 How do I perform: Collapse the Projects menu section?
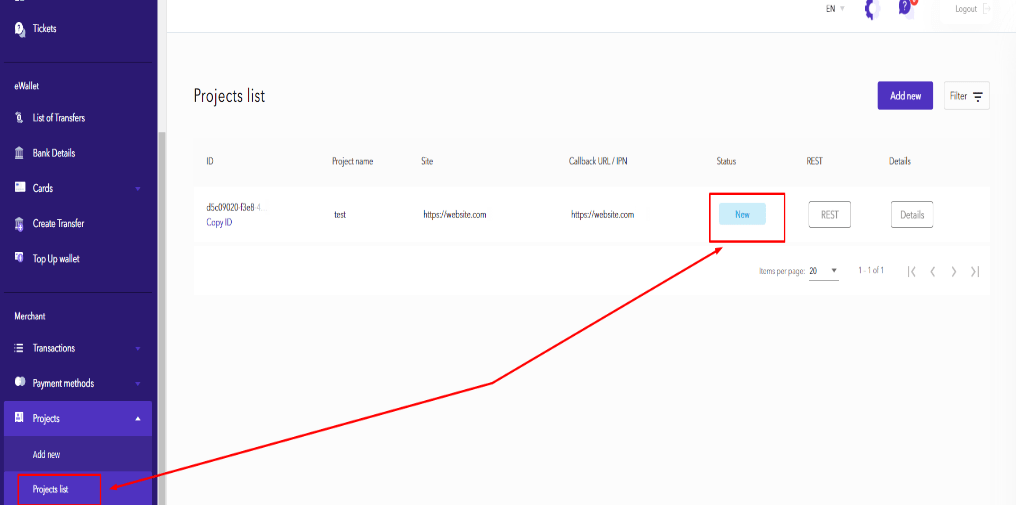coord(138,419)
